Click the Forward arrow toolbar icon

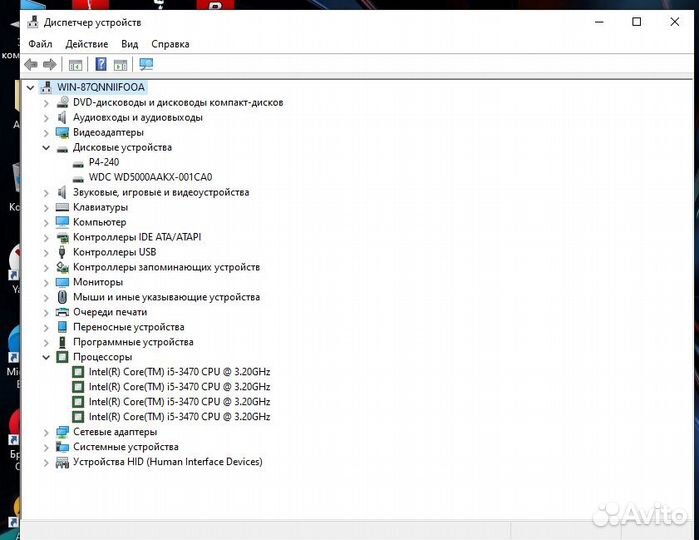[x=49, y=65]
